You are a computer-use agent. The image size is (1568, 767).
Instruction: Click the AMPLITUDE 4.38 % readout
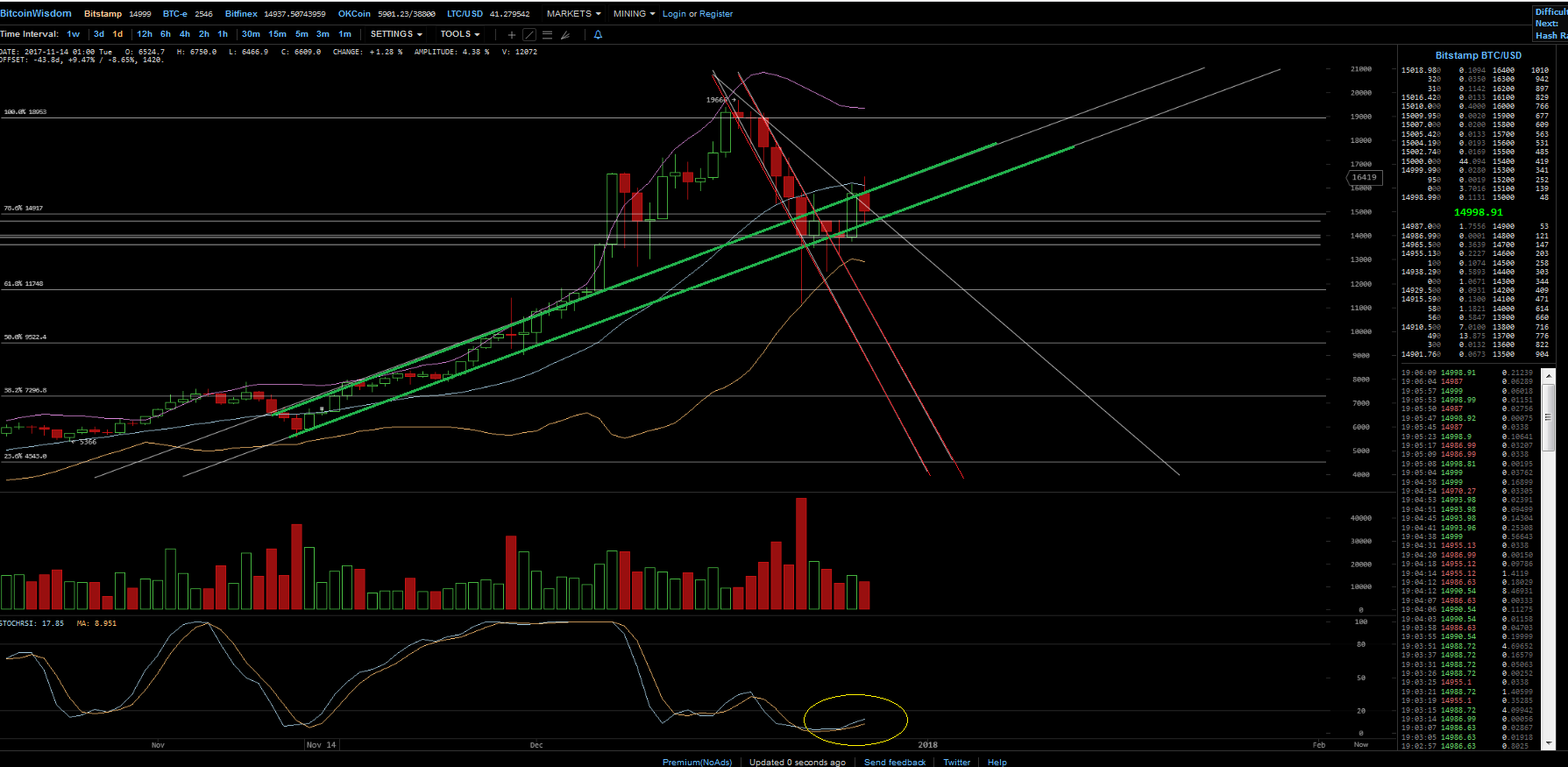(x=451, y=52)
